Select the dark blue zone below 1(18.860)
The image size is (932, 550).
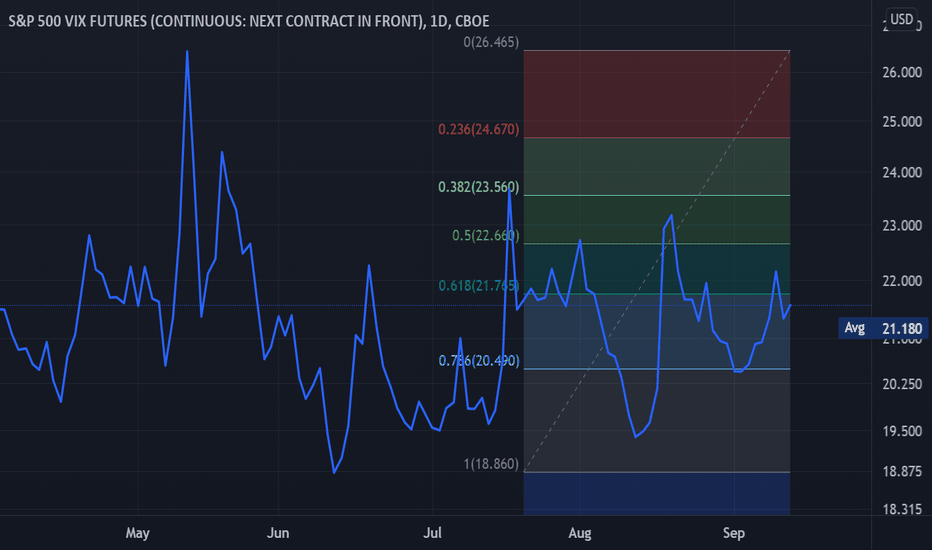point(657,494)
